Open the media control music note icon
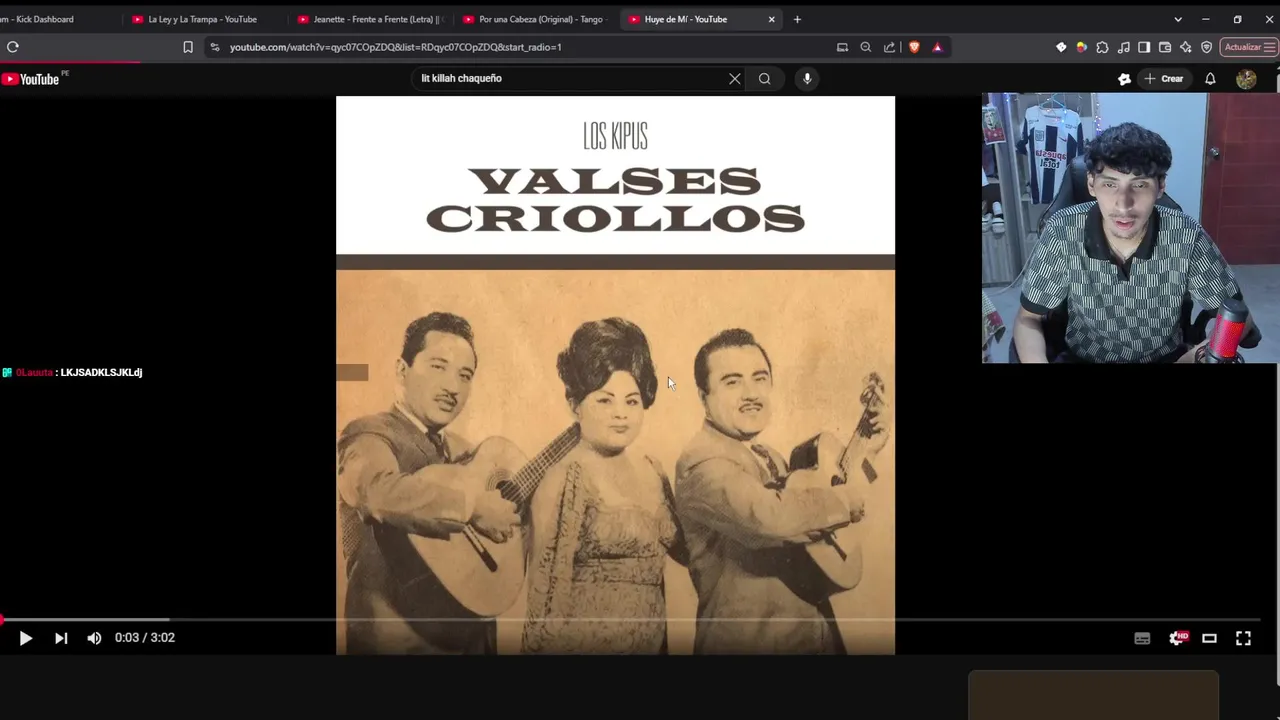1280x720 pixels. coord(1124,47)
